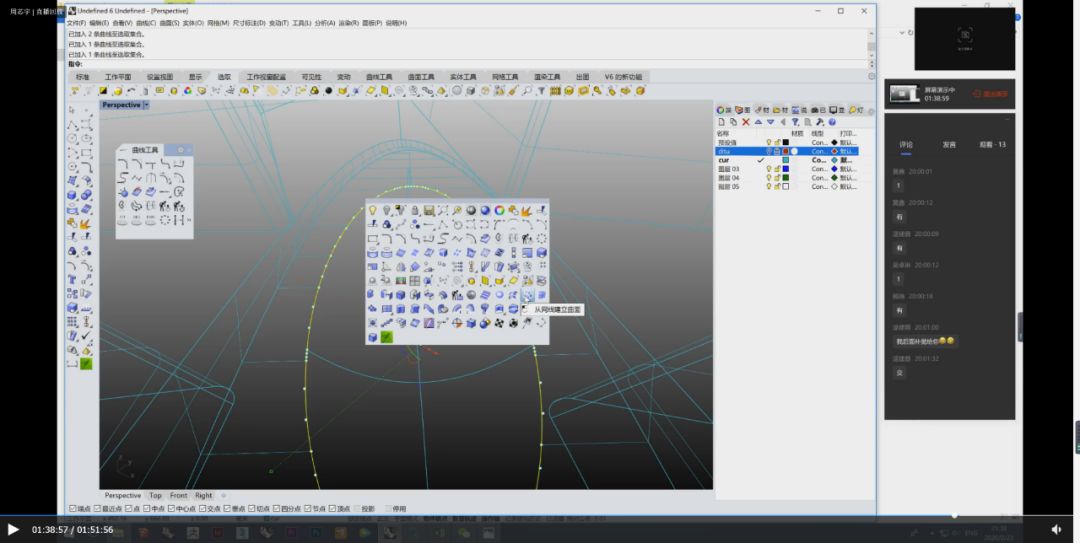1080x543 pixels.
Task: Click the delete layer red X icon
Action: pos(745,122)
